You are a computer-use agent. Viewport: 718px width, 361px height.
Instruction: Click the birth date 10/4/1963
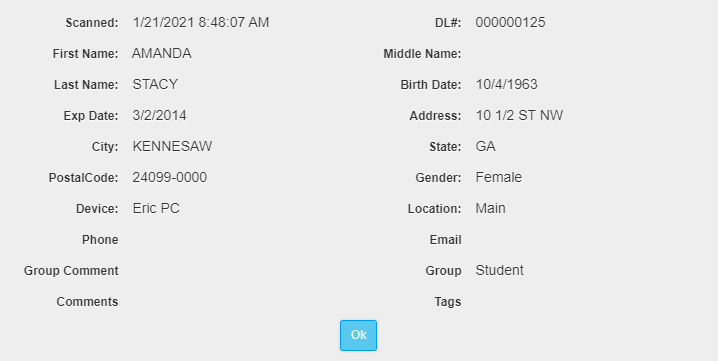point(506,84)
